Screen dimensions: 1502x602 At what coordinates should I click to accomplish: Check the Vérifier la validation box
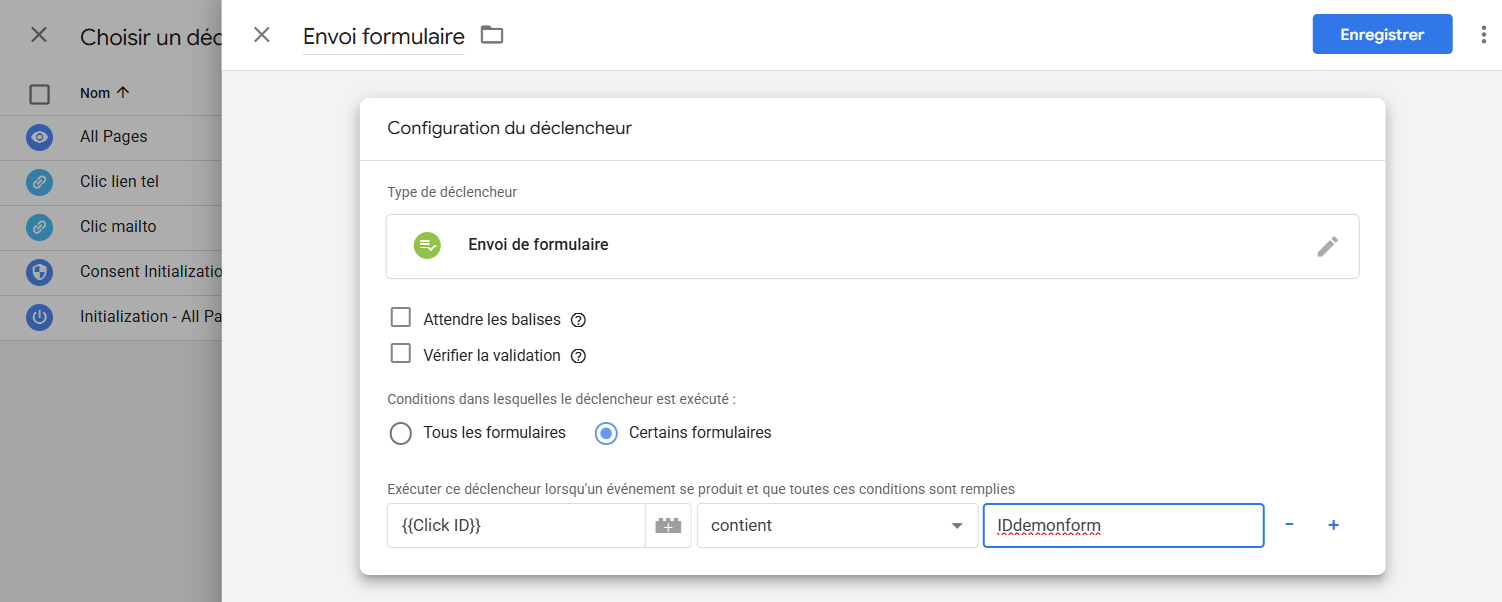[x=401, y=354]
